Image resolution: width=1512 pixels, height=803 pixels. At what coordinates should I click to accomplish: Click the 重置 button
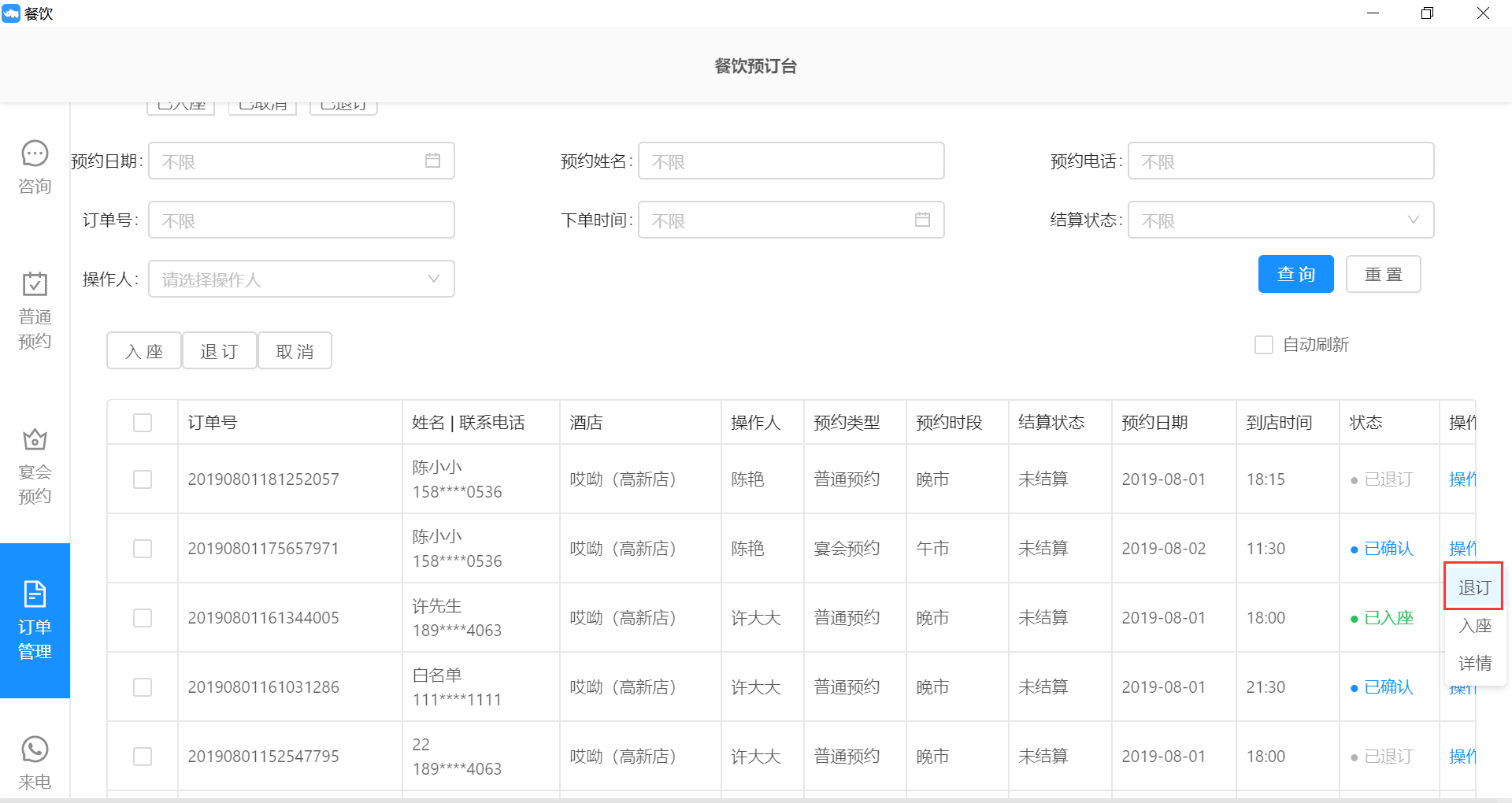pyautogui.click(x=1383, y=274)
